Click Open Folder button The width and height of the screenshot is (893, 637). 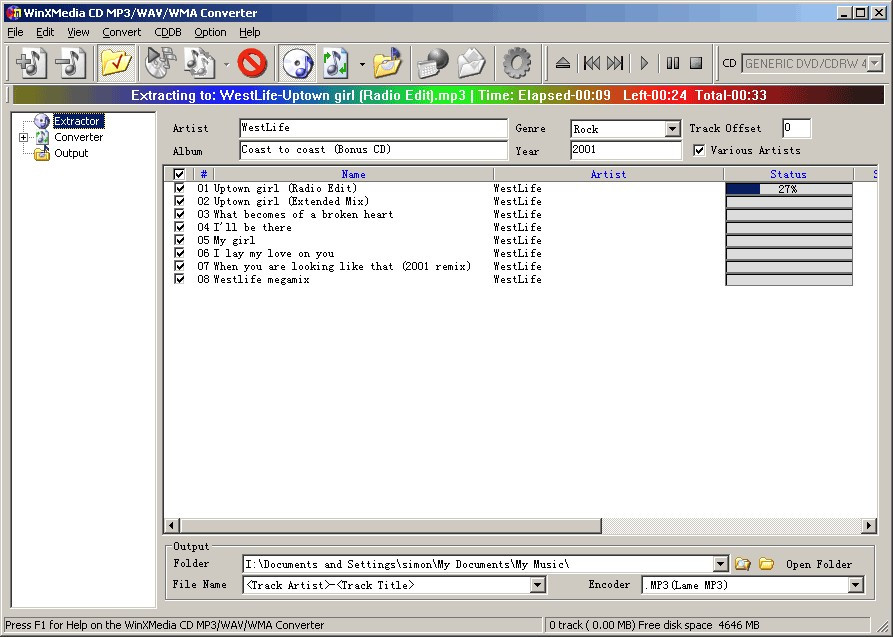(819, 564)
